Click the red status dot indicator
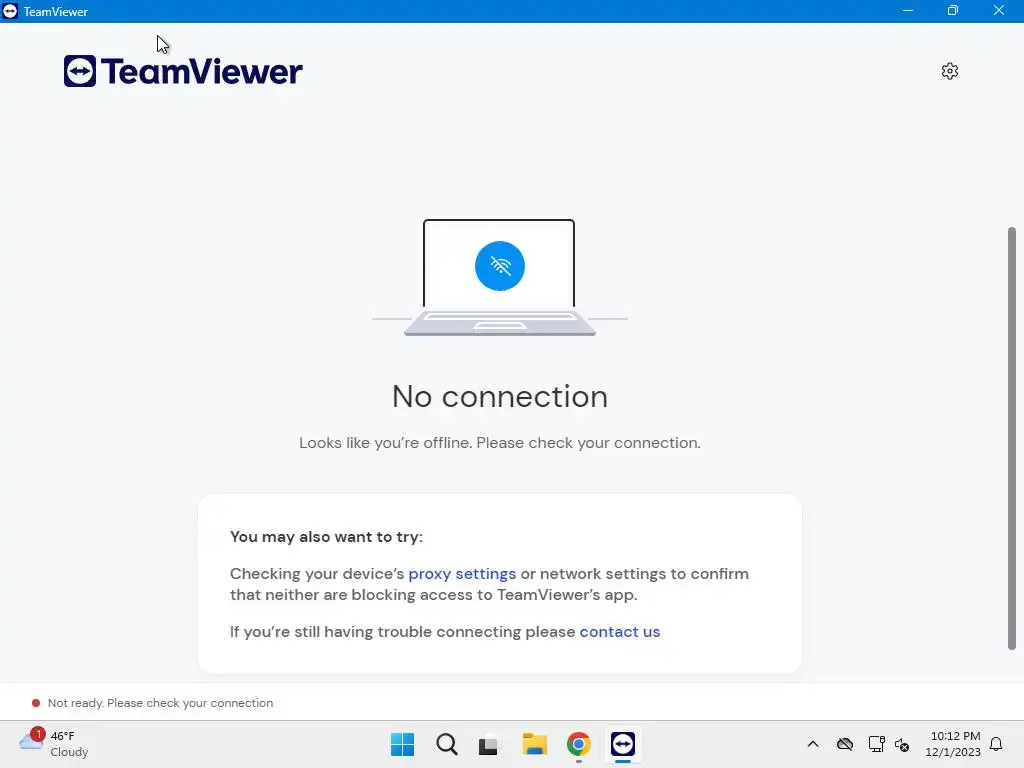Screen dimensions: 1024x768 click(36, 703)
